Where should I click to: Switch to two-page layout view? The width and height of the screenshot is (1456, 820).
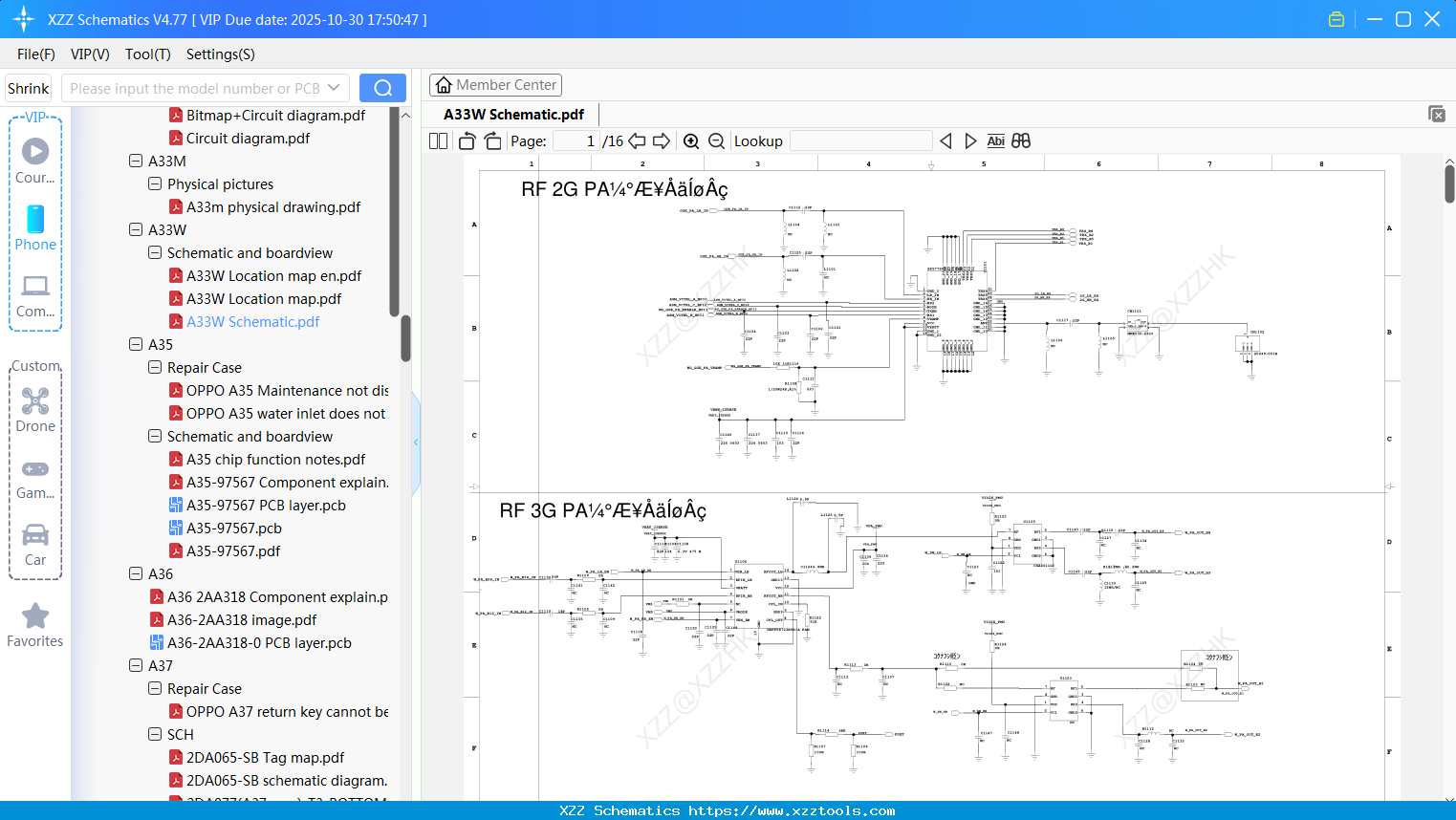point(438,140)
